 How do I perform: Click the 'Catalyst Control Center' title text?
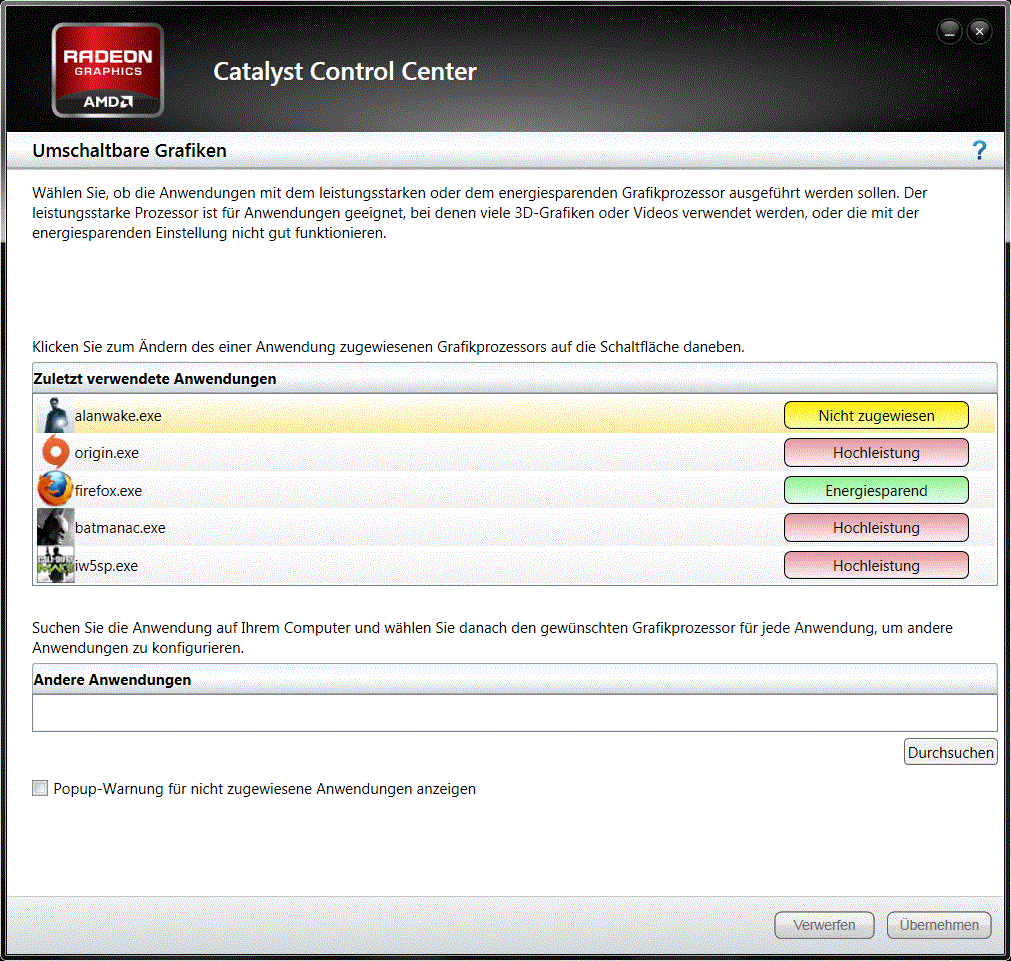click(x=345, y=72)
